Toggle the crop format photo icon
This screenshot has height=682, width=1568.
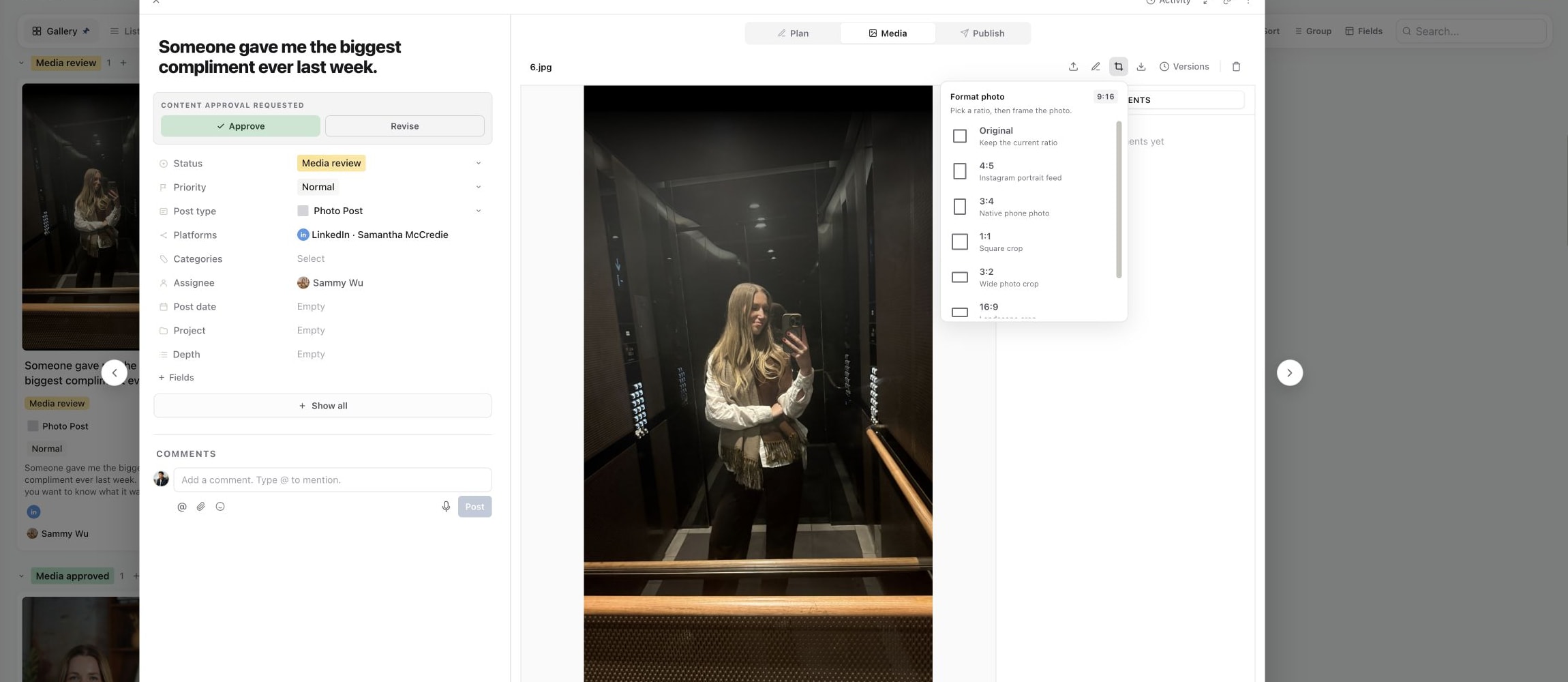[x=1119, y=67]
